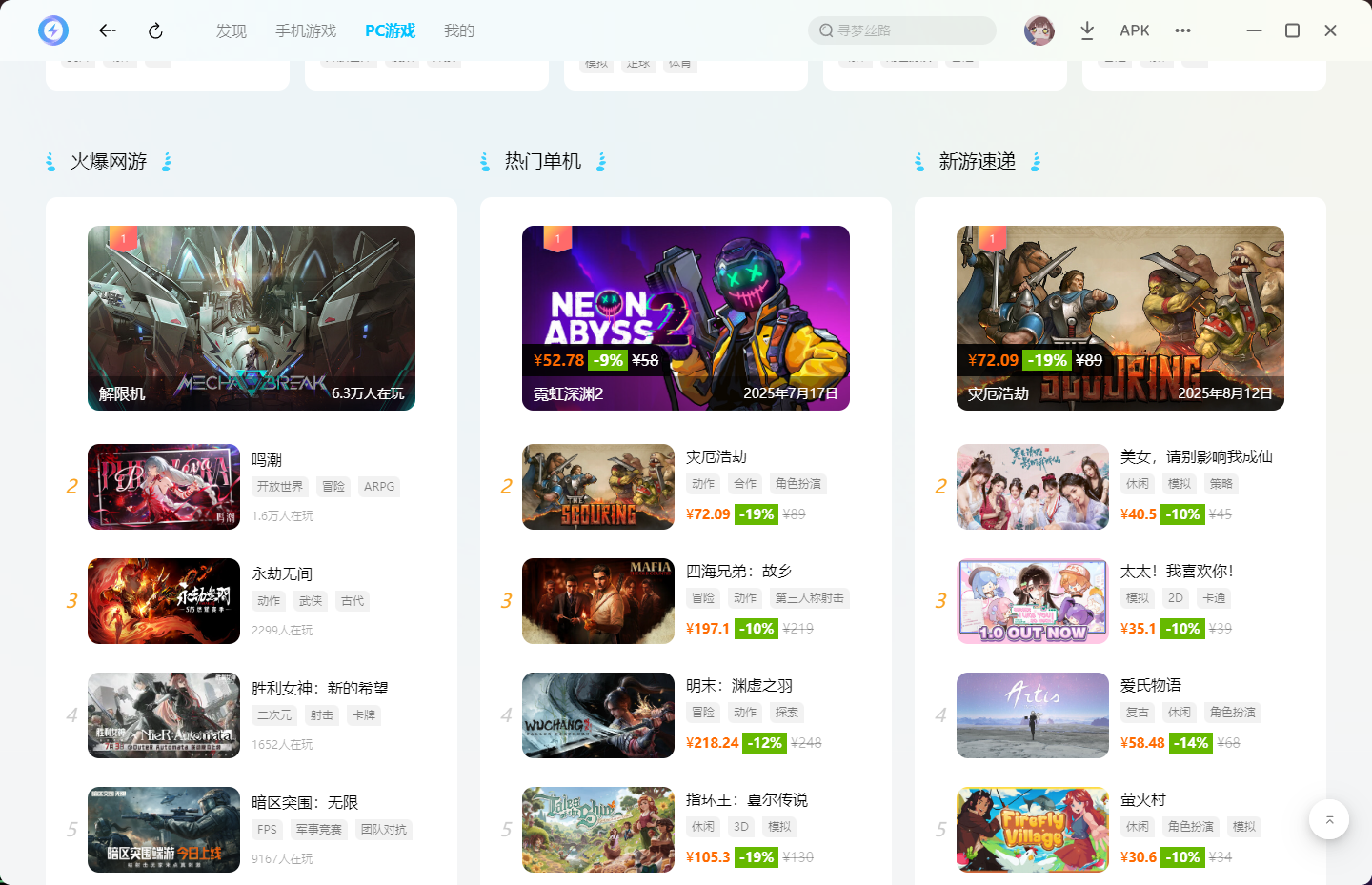The width and height of the screenshot is (1372, 885).
Task: Open the APK installer option
Action: tap(1135, 30)
